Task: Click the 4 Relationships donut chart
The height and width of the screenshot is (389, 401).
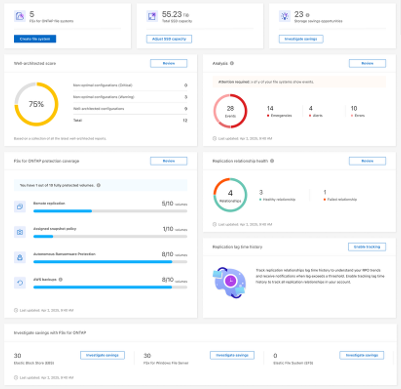Action: [x=230, y=195]
